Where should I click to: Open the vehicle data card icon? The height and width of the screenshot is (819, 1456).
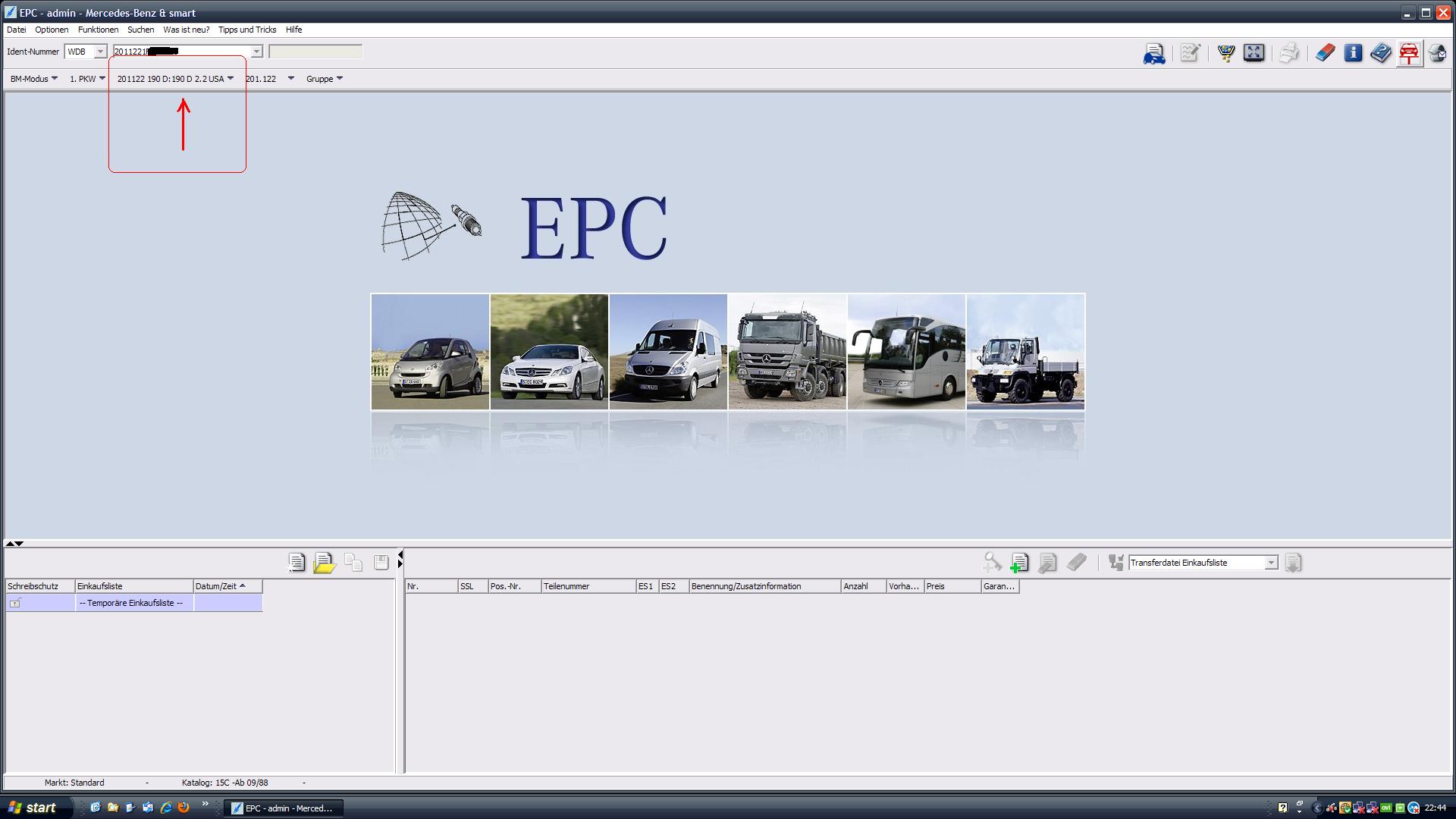point(1154,53)
